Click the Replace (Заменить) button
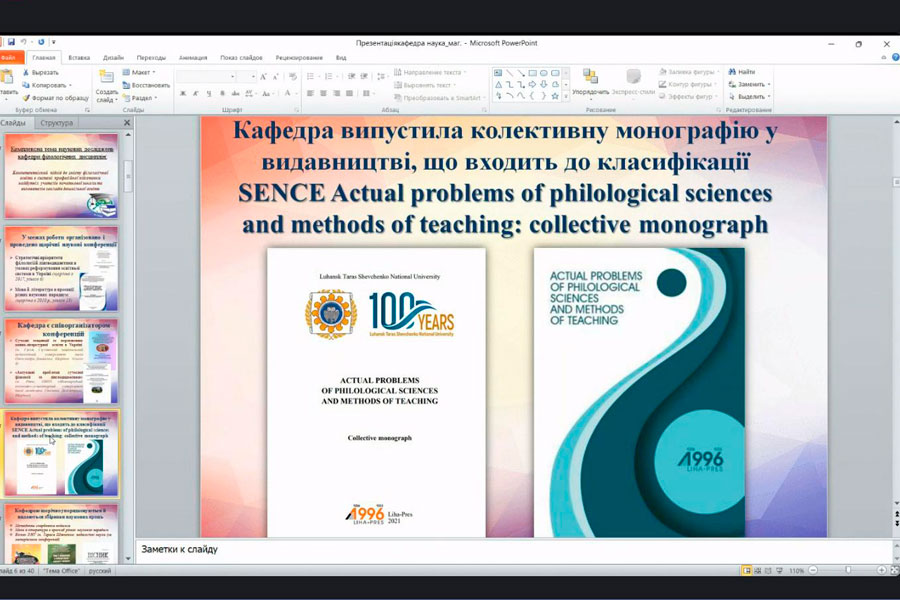The width and height of the screenshot is (900, 600). coord(750,85)
